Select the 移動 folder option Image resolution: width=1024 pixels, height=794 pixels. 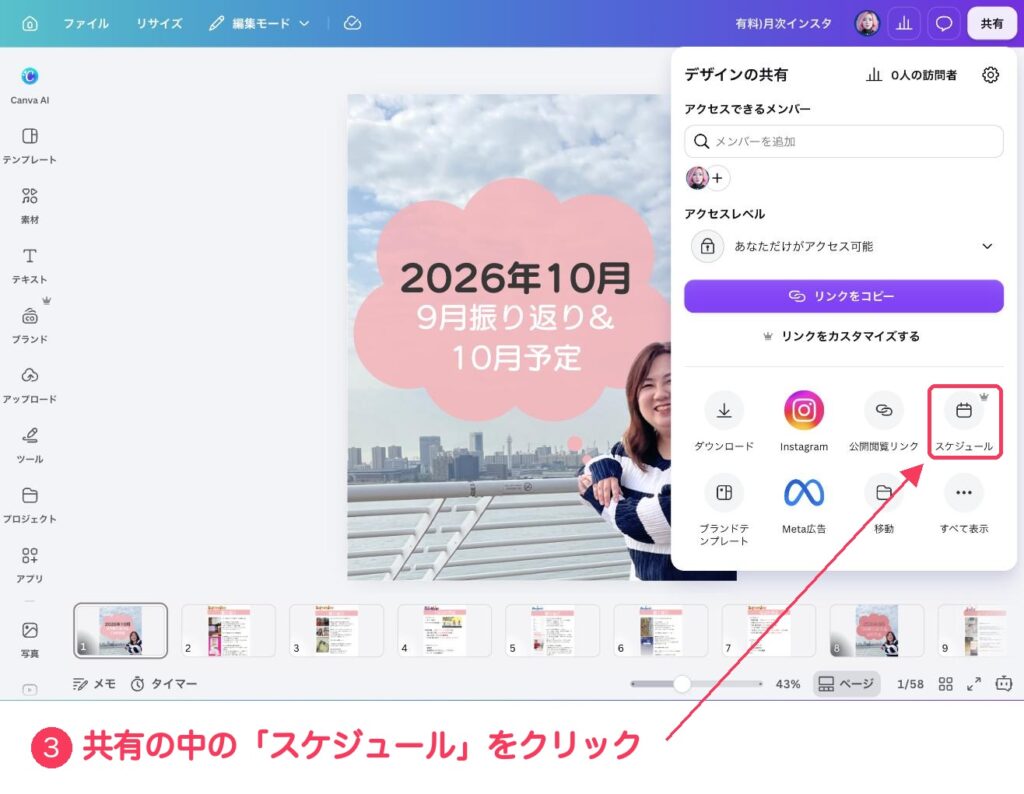coord(884,505)
